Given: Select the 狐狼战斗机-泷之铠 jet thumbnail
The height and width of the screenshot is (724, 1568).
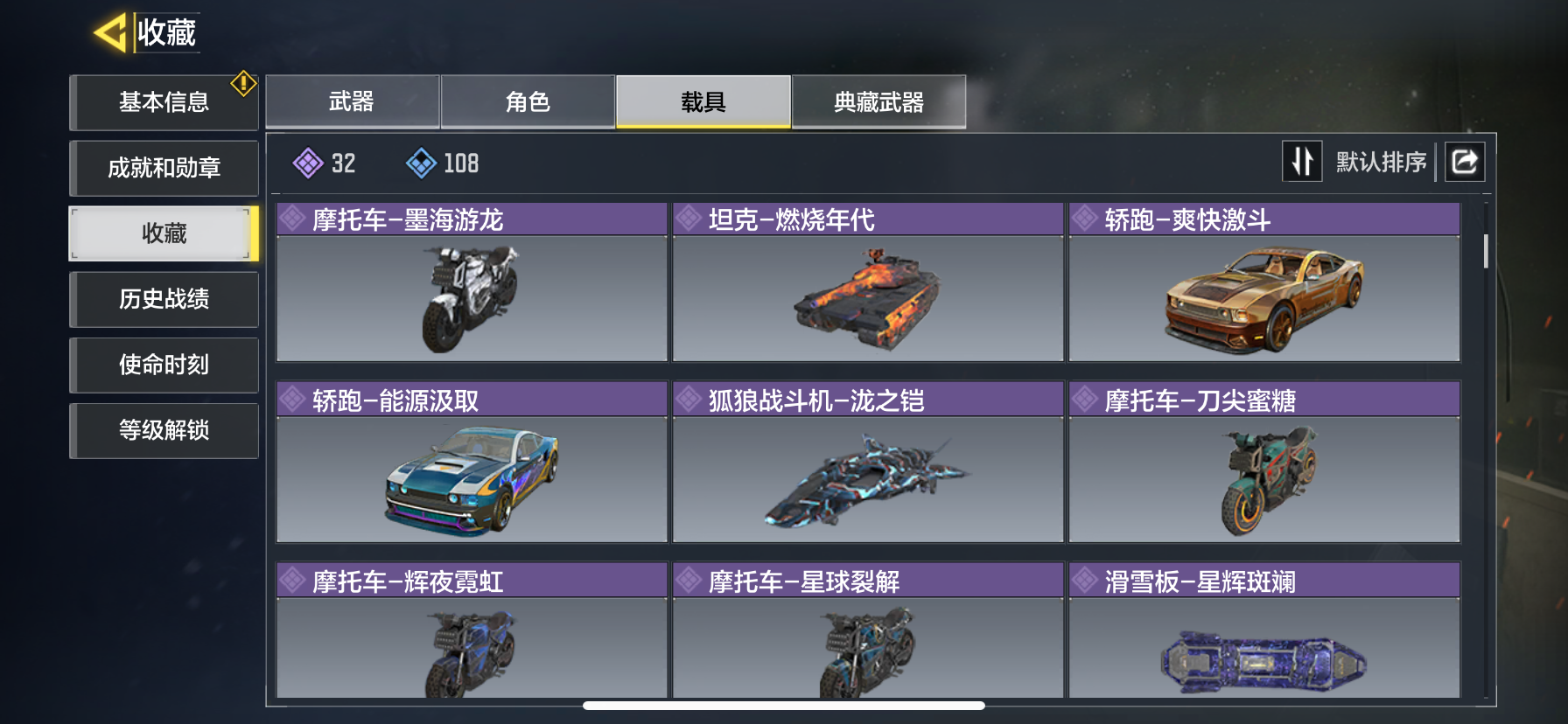Looking at the screenshot, I should point(868,480).
